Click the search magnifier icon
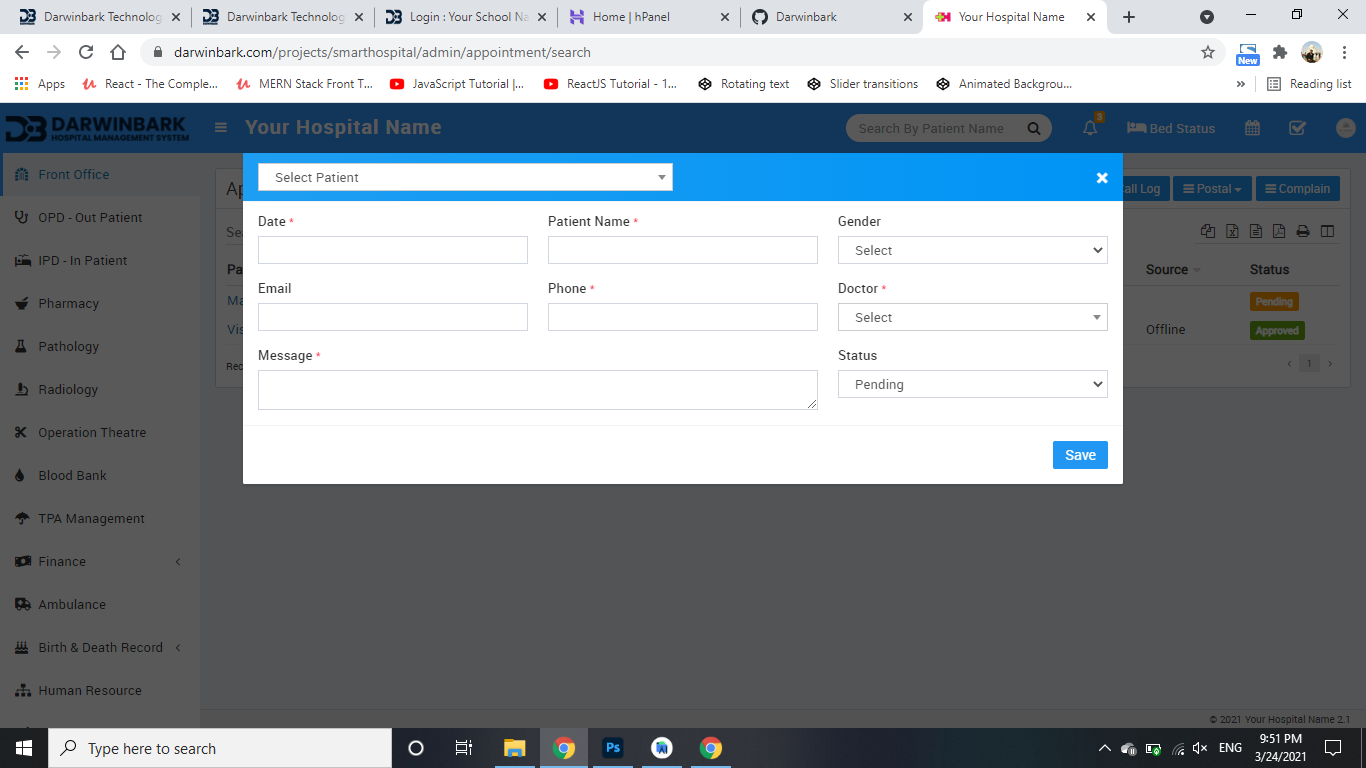Image resolution: width=1366 pixels, height=768 pixels. (1034, 128)
